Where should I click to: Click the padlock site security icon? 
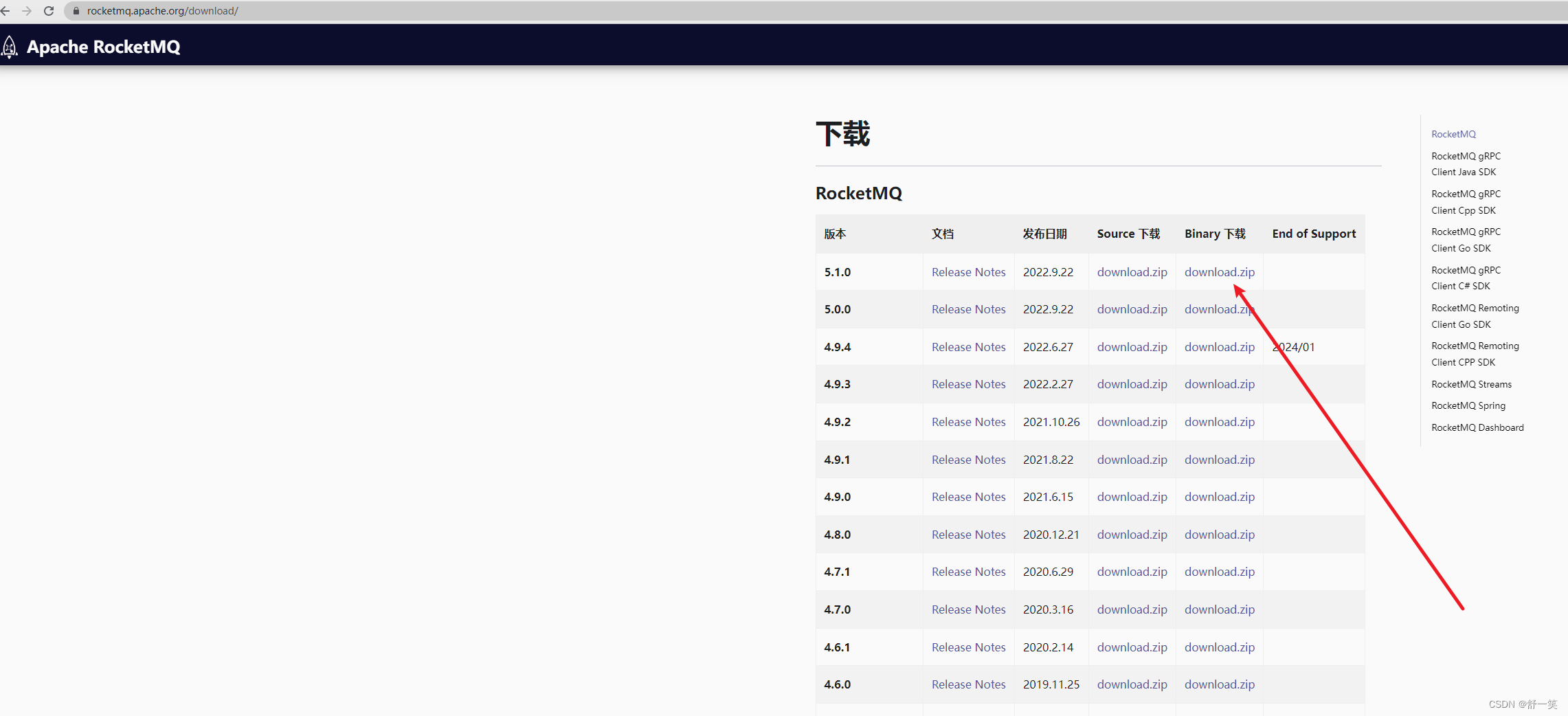[x=76, y=11]
